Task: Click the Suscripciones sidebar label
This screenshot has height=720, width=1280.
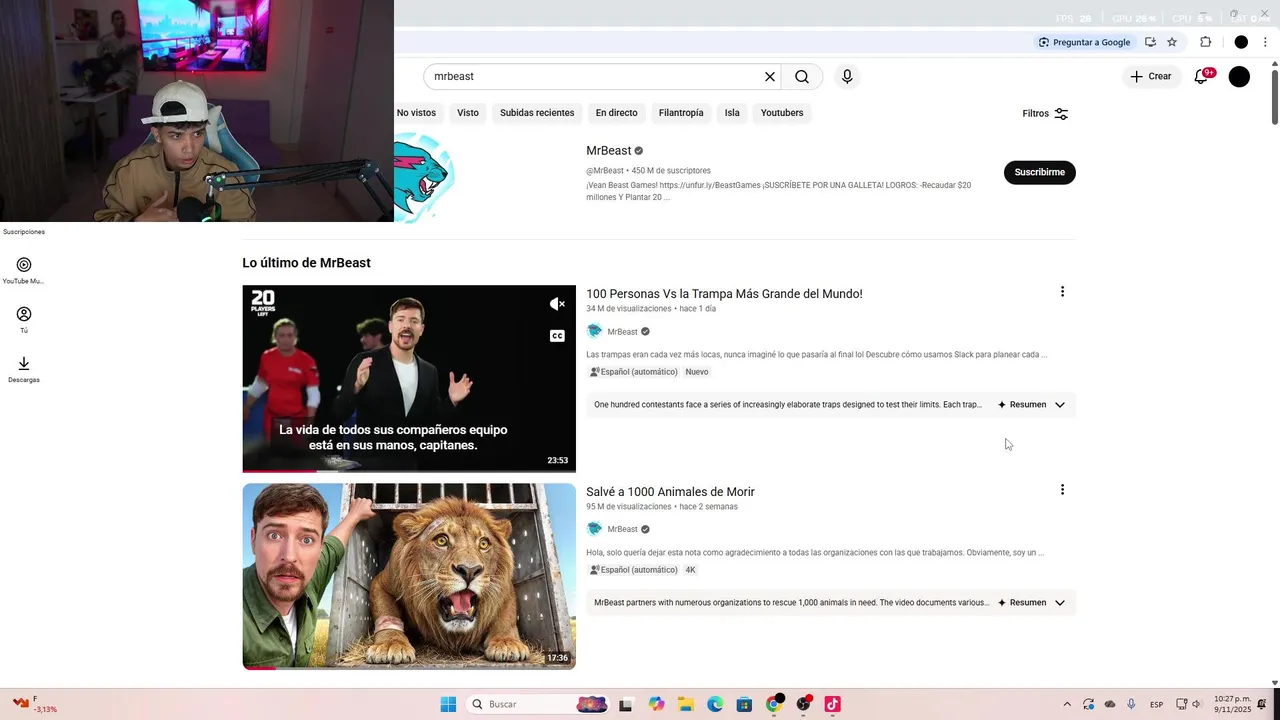Action: pos(24,232)
